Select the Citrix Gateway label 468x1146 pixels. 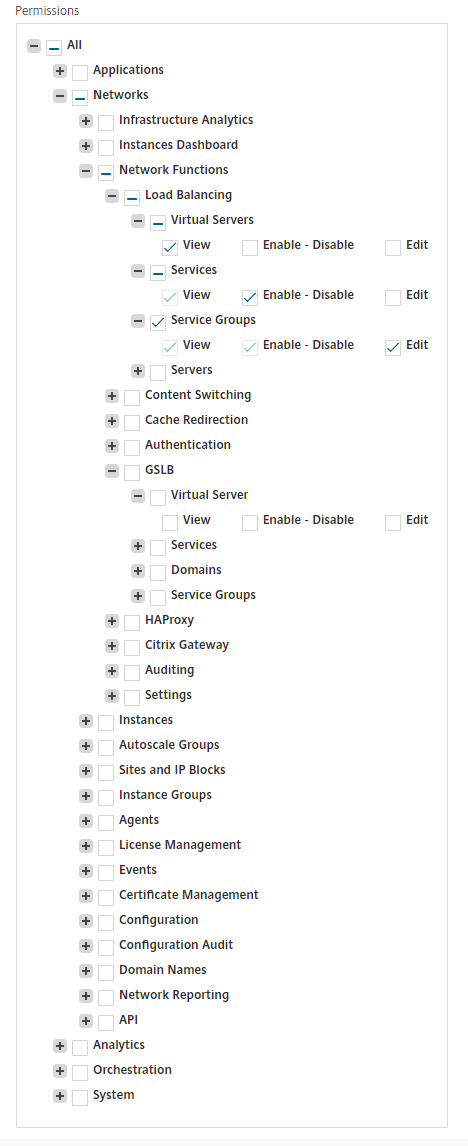pos(187,645)
